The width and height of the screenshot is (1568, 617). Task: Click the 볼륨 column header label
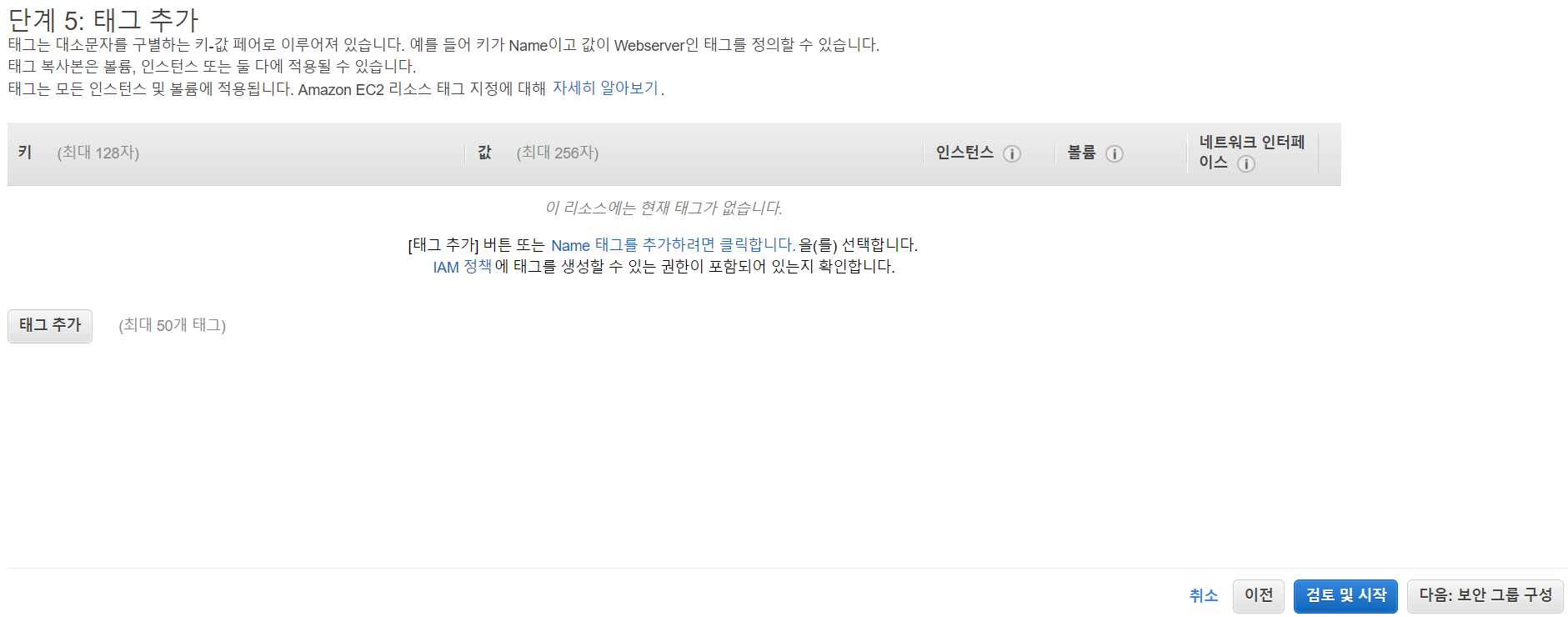click(1081, 153)
